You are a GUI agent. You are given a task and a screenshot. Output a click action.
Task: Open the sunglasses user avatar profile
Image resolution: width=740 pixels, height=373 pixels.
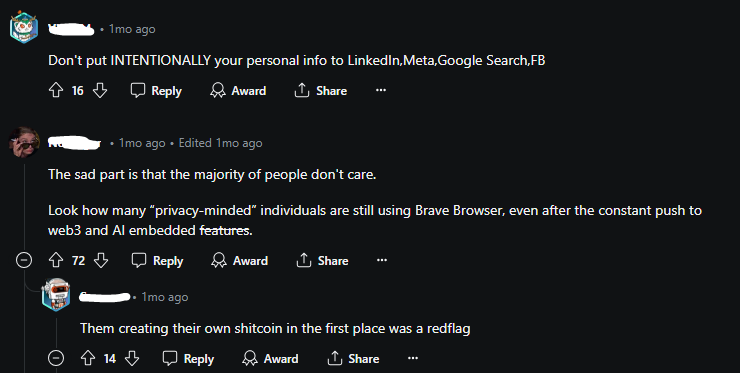pos(24,142)
